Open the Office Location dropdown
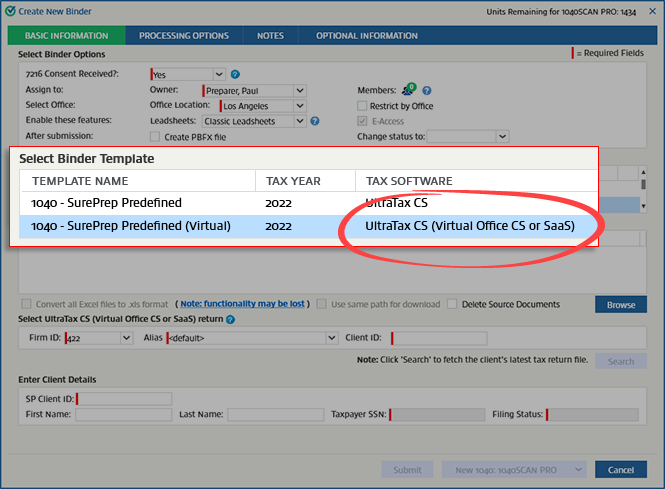This screenshot has height=489, width=665. click(x=300, y=106)
